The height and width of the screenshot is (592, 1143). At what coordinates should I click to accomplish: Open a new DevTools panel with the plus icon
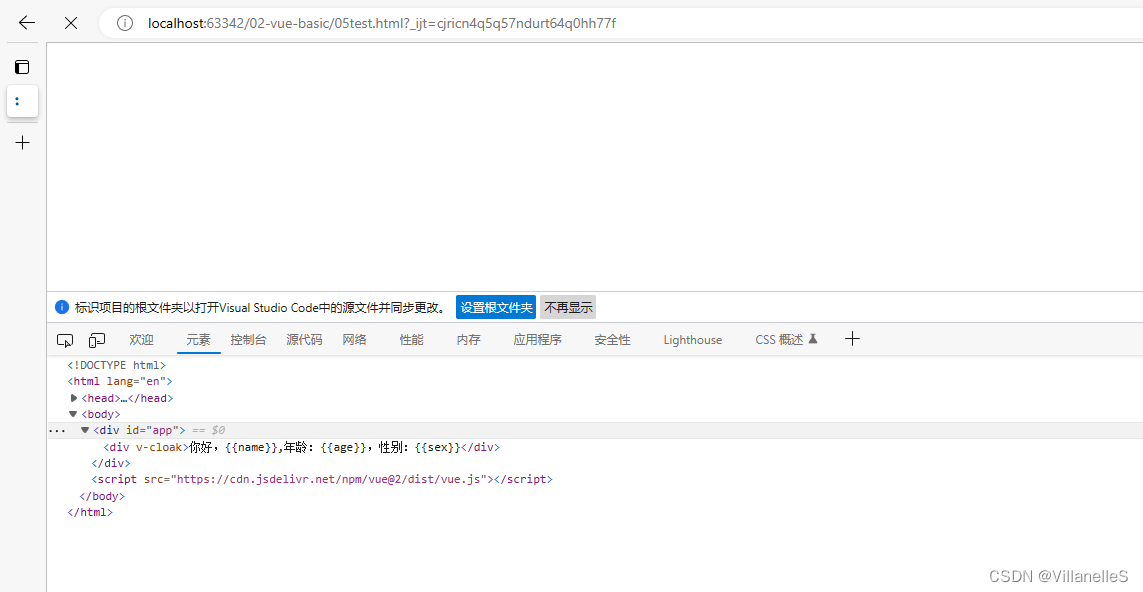tap(852, 339)
